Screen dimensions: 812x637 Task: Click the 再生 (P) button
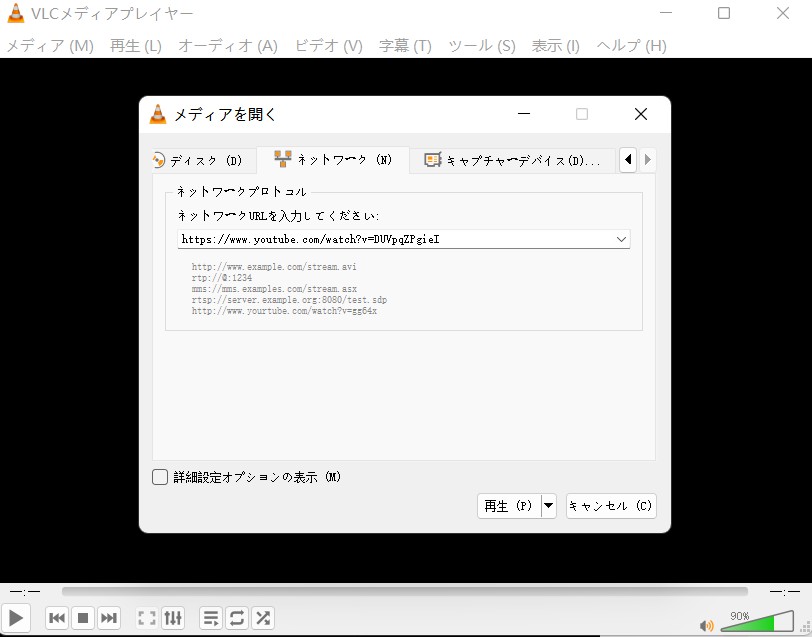coord(509,506)
